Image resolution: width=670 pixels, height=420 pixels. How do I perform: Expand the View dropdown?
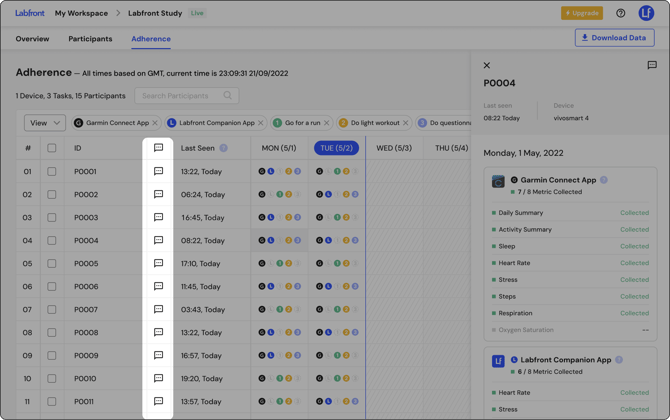pyautogui.click(x=45, y=123)
